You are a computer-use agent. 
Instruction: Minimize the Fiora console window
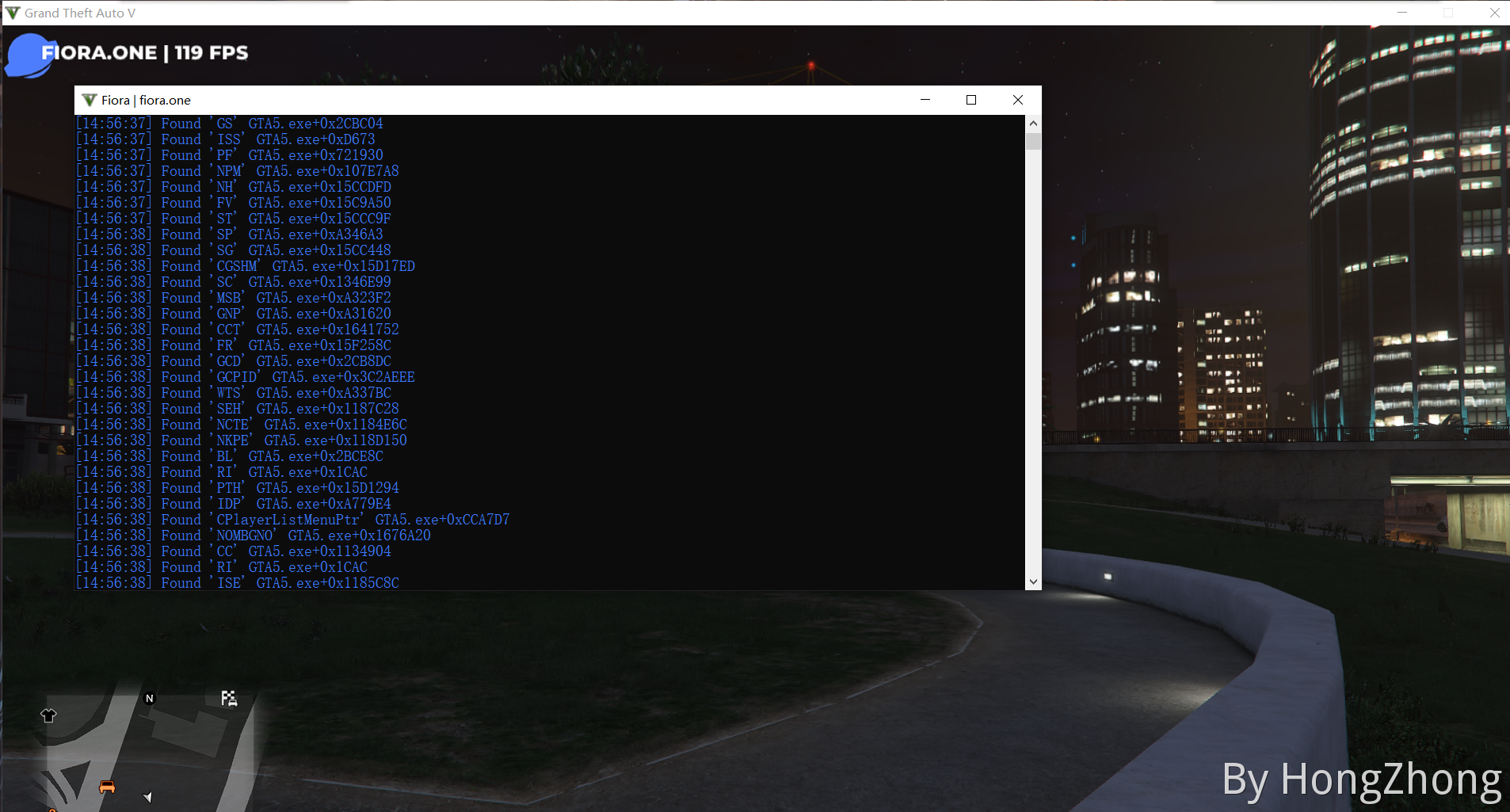click(925, 100)
